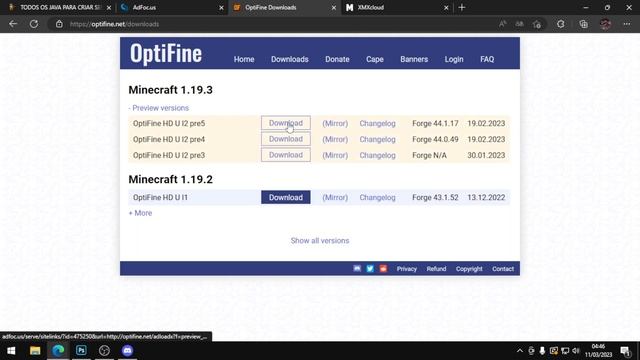Open the notification center
The width and height of the screenshot is (640, 360).
[x=625, y=351]
